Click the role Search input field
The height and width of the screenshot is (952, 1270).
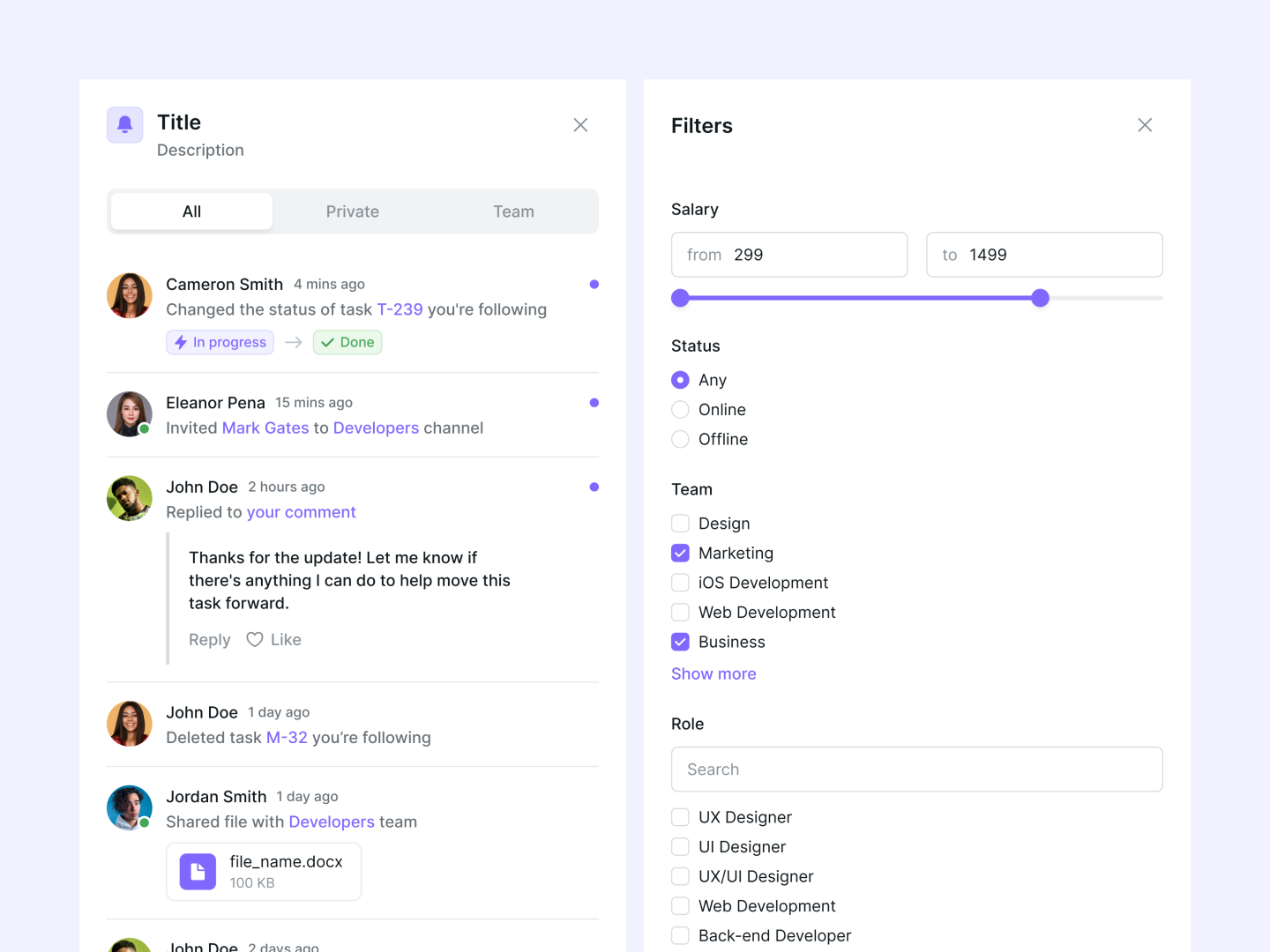pyautogui.click(x=917, y=769)
